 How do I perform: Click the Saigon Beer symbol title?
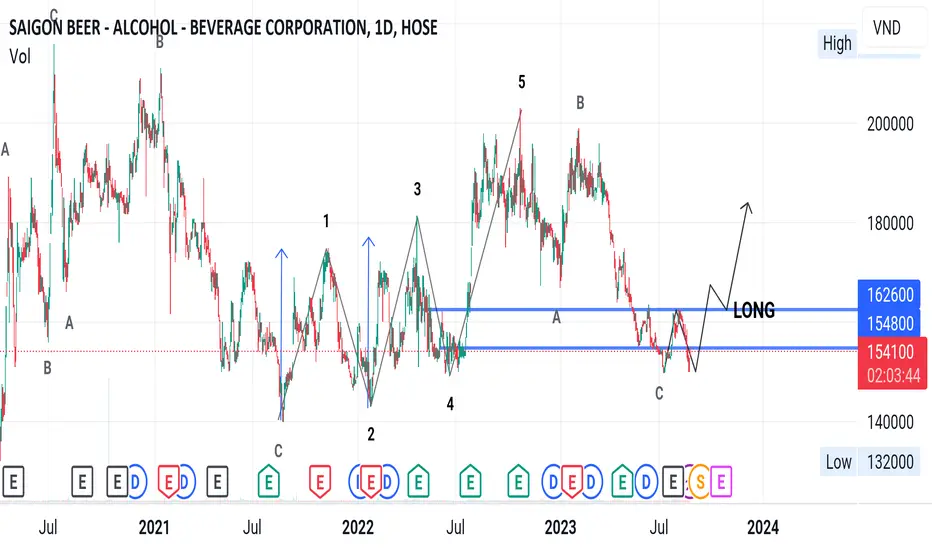pyautogui.click(x=223, y=27)
